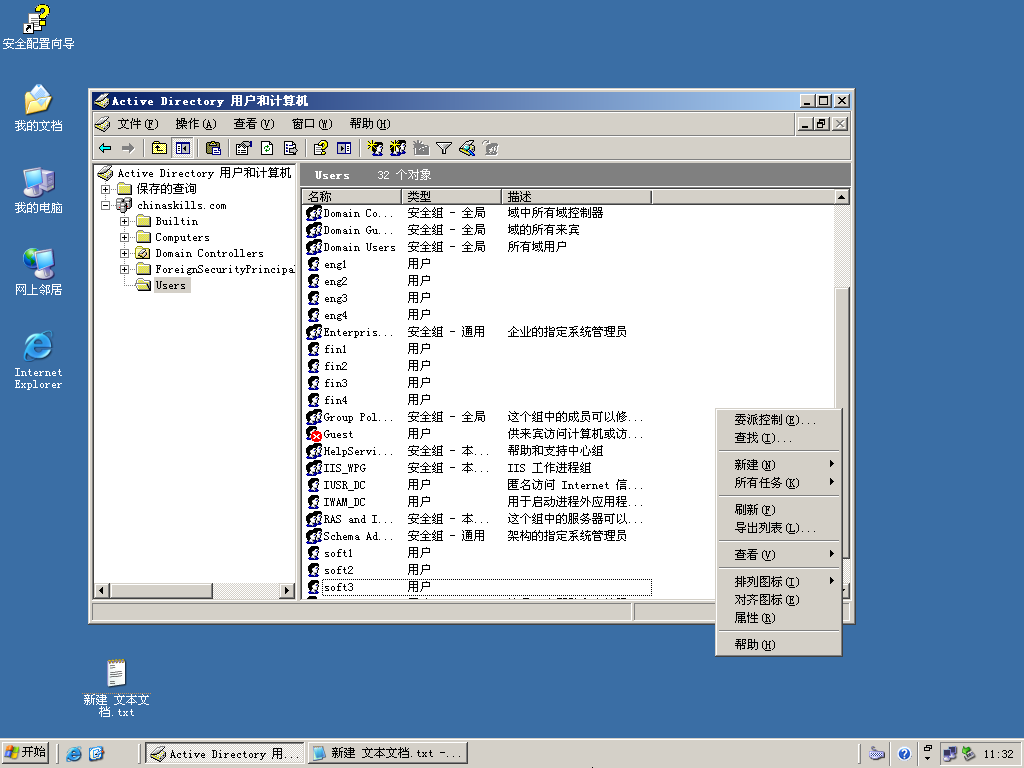Select the 我的电脑 desktop icon
The height and width of the screenshot is (768, 1024).
point(38,191)
